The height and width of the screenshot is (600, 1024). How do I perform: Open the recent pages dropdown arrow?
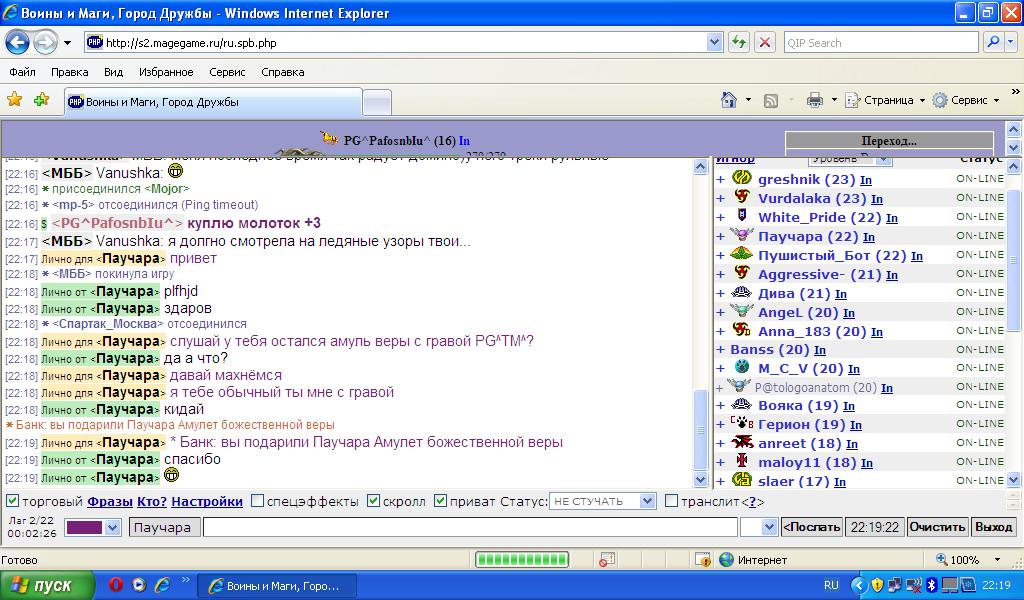67,43
